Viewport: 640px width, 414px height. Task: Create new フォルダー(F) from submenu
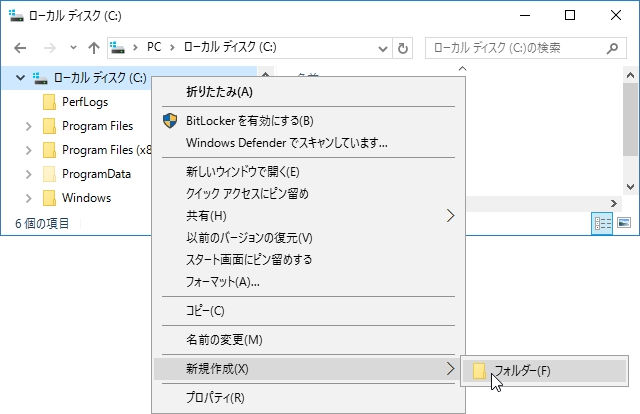point(544,371)
